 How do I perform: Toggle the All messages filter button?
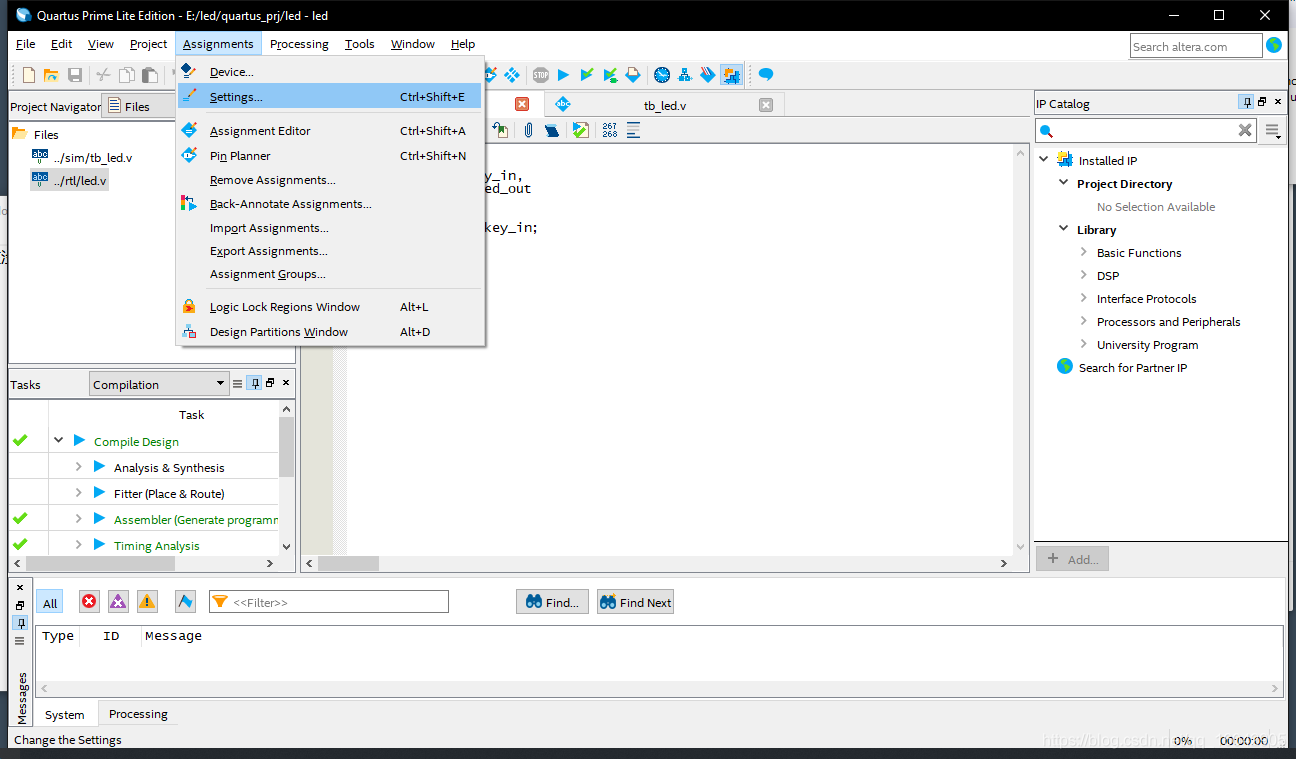[x=50, y=602]
